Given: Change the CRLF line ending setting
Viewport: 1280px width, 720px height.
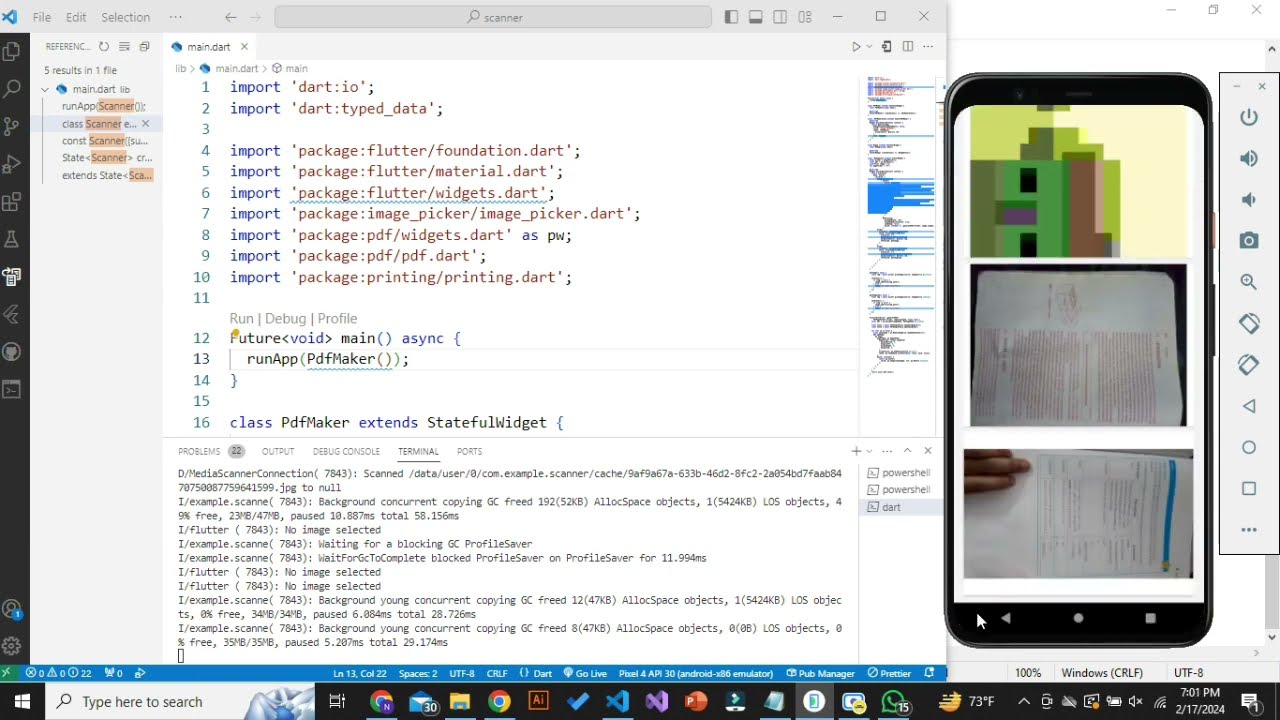Looking at the screenshot, I should point(497,673).
